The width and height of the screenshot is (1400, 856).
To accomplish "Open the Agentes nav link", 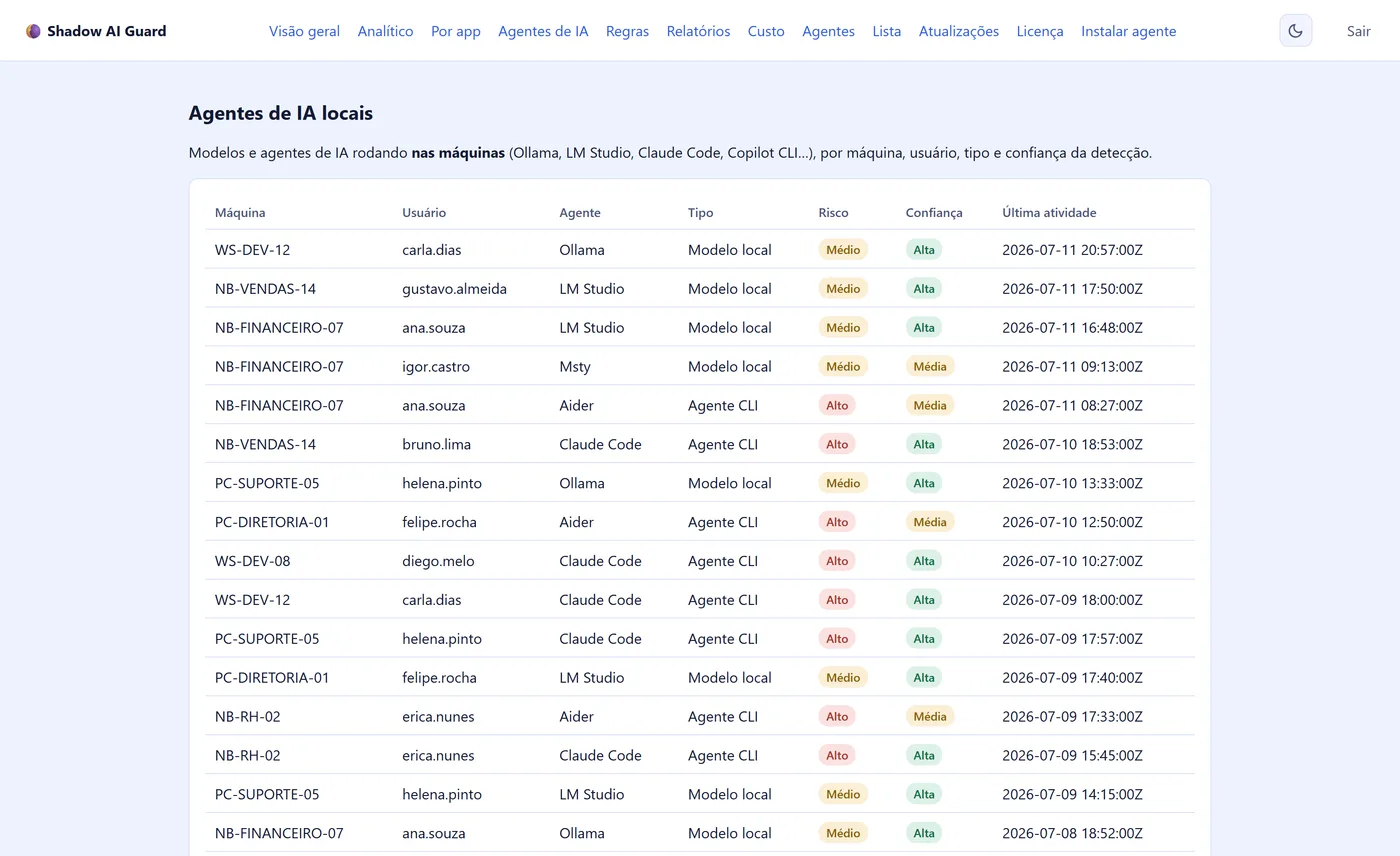I will tap(828, 31).
